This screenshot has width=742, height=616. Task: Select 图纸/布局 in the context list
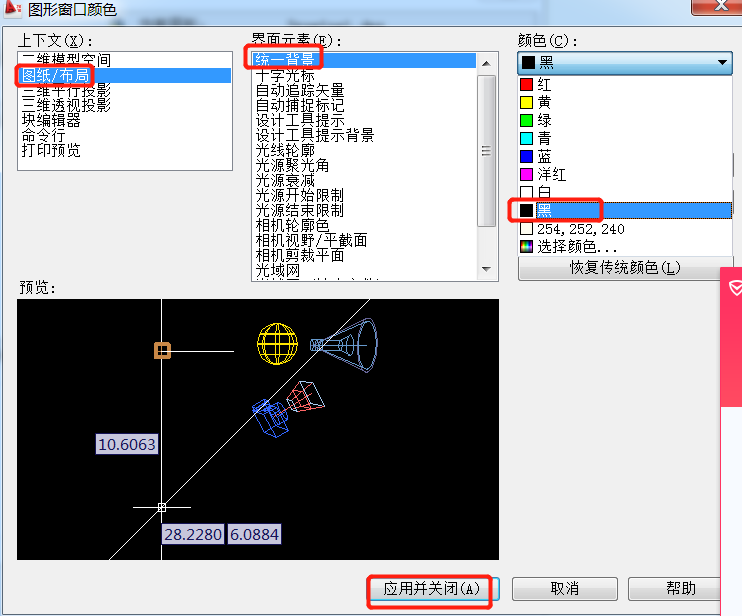coord(56,75)
